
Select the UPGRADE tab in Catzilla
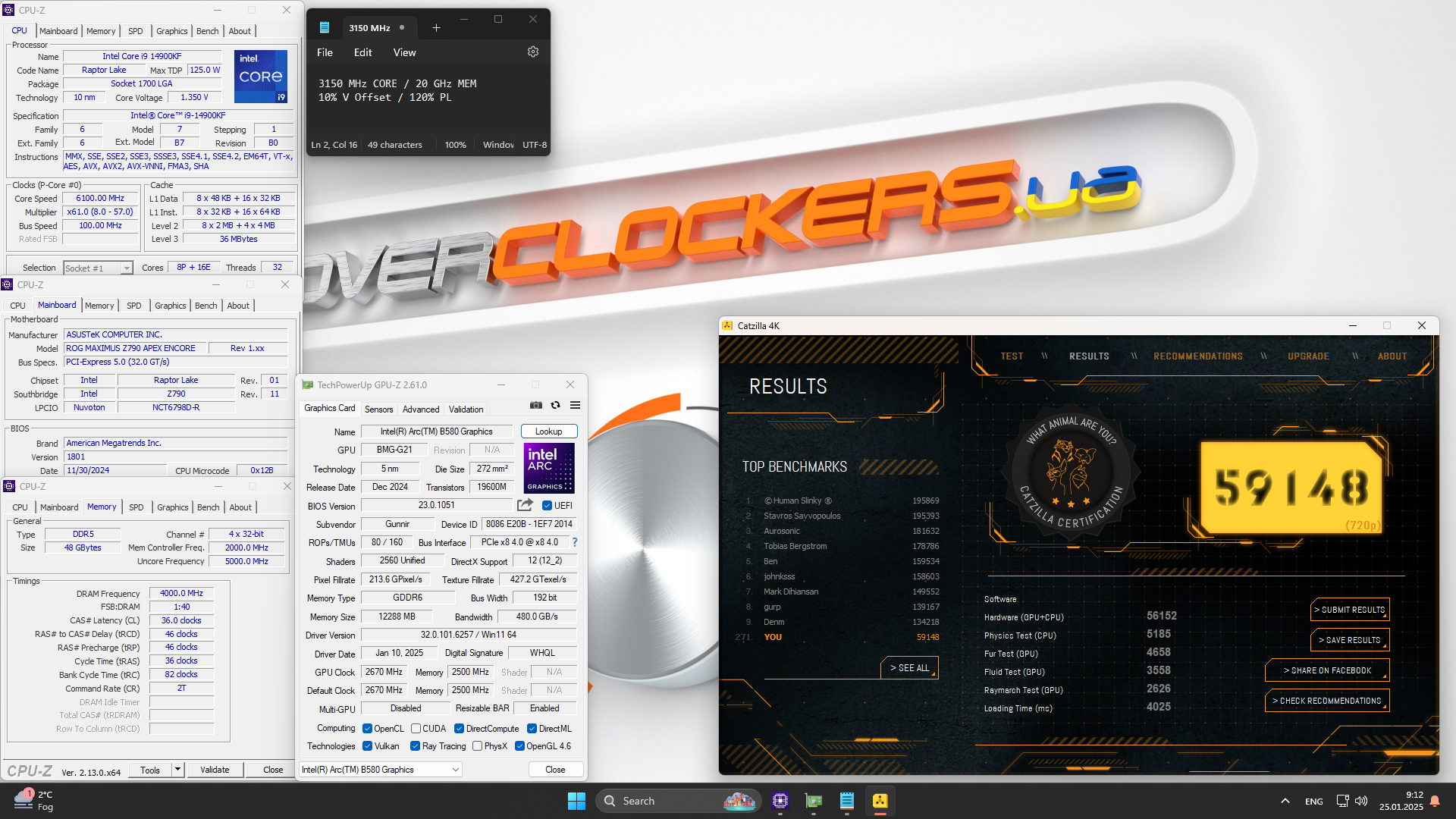pyautogui.click(x=1308, y=356)
